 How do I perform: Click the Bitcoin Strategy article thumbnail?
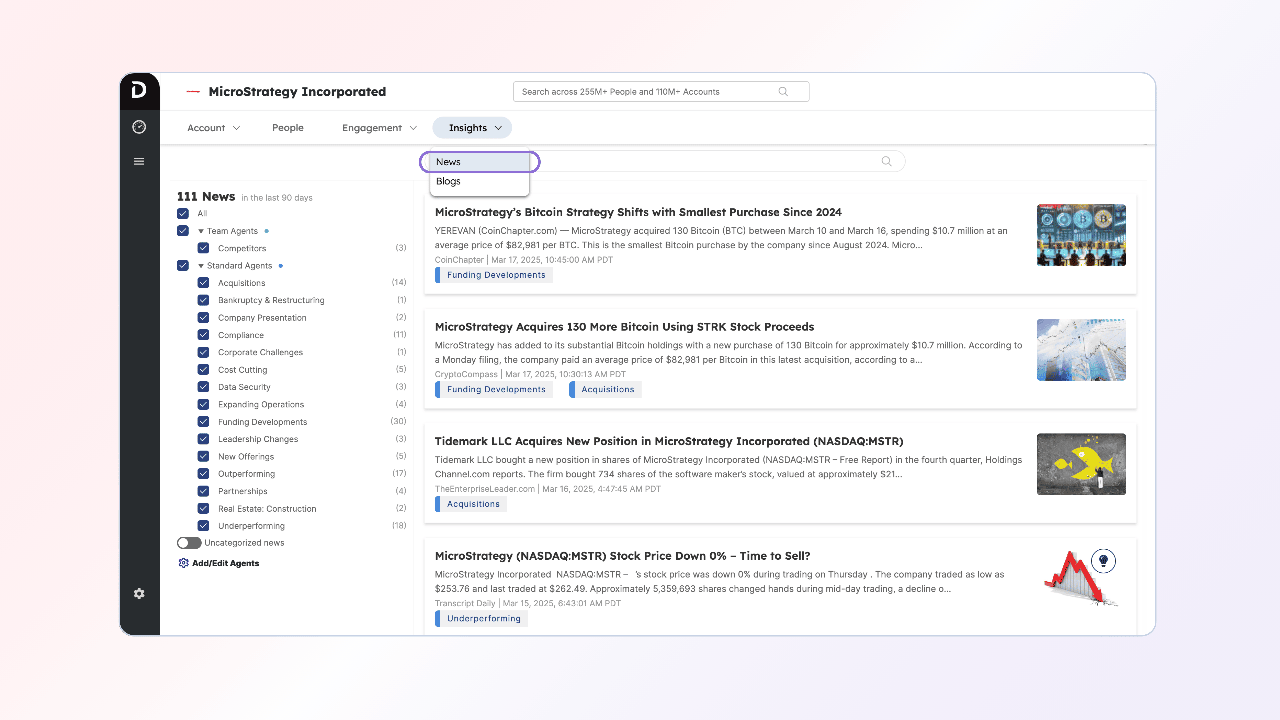[x=1081, y=235]
